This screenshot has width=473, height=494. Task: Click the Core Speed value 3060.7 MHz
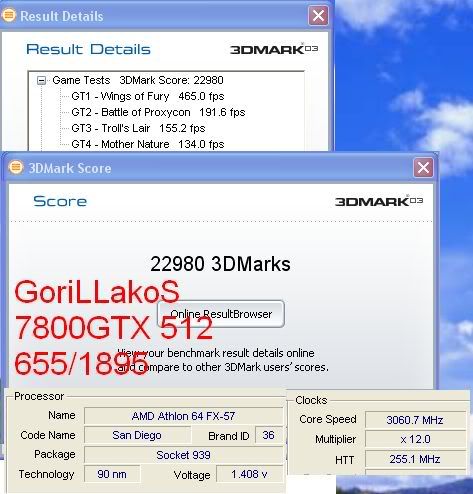pyautogui.click(x=415, y=420)
